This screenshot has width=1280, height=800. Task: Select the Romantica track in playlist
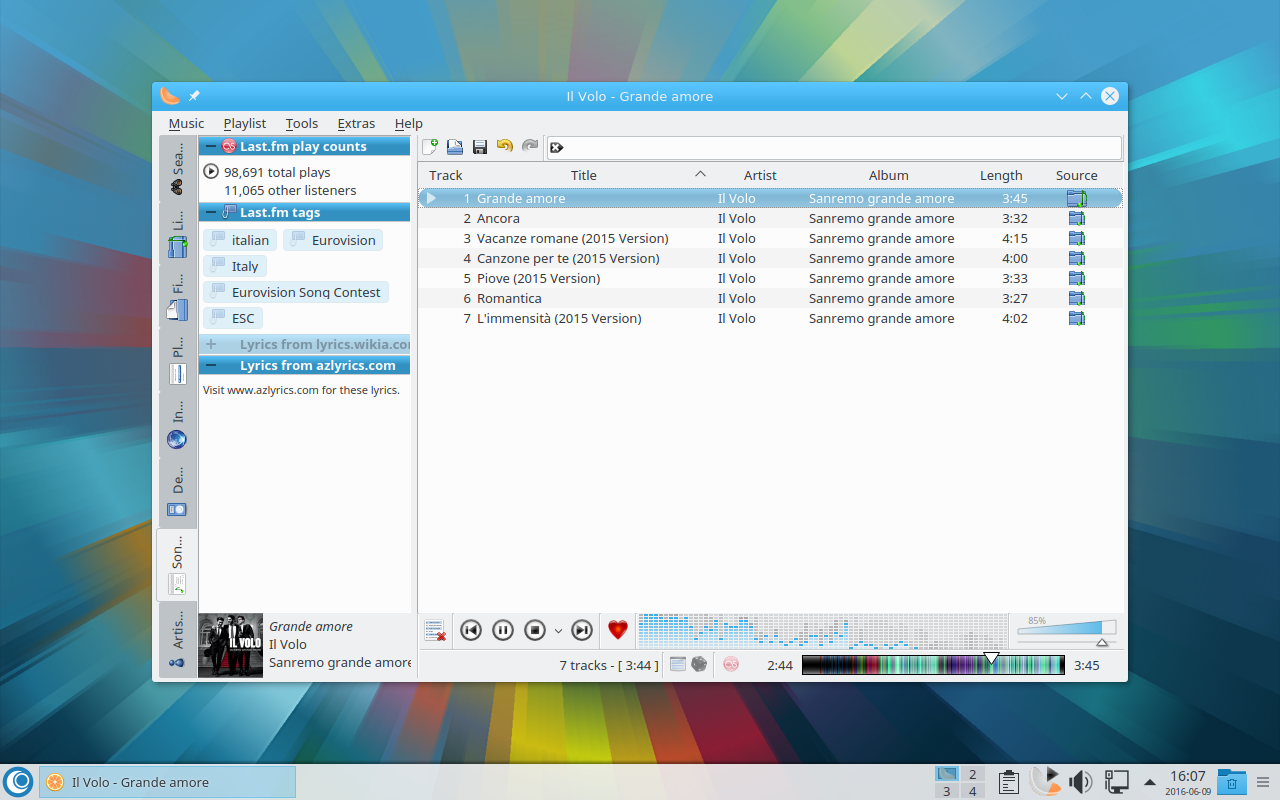click(x=509, y=298)
